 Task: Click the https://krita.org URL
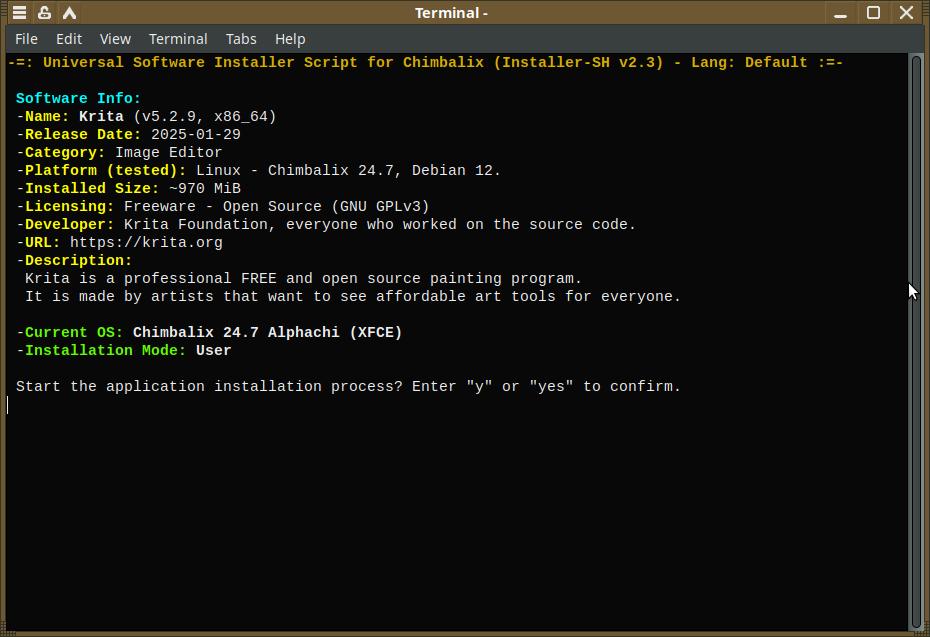point(146,242)
